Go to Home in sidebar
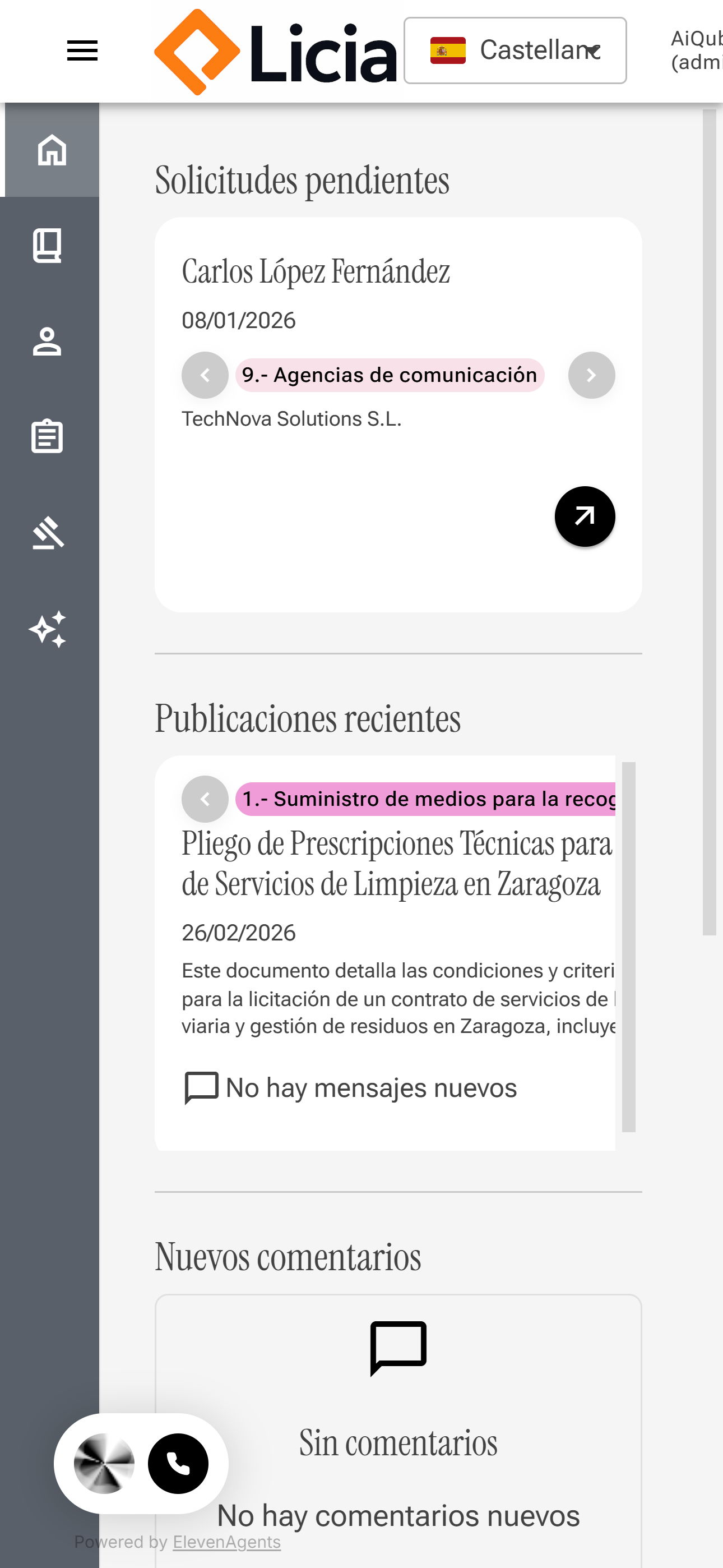Screen dimensions: 723x1568 pyautogui.click(x=52, y=150)
